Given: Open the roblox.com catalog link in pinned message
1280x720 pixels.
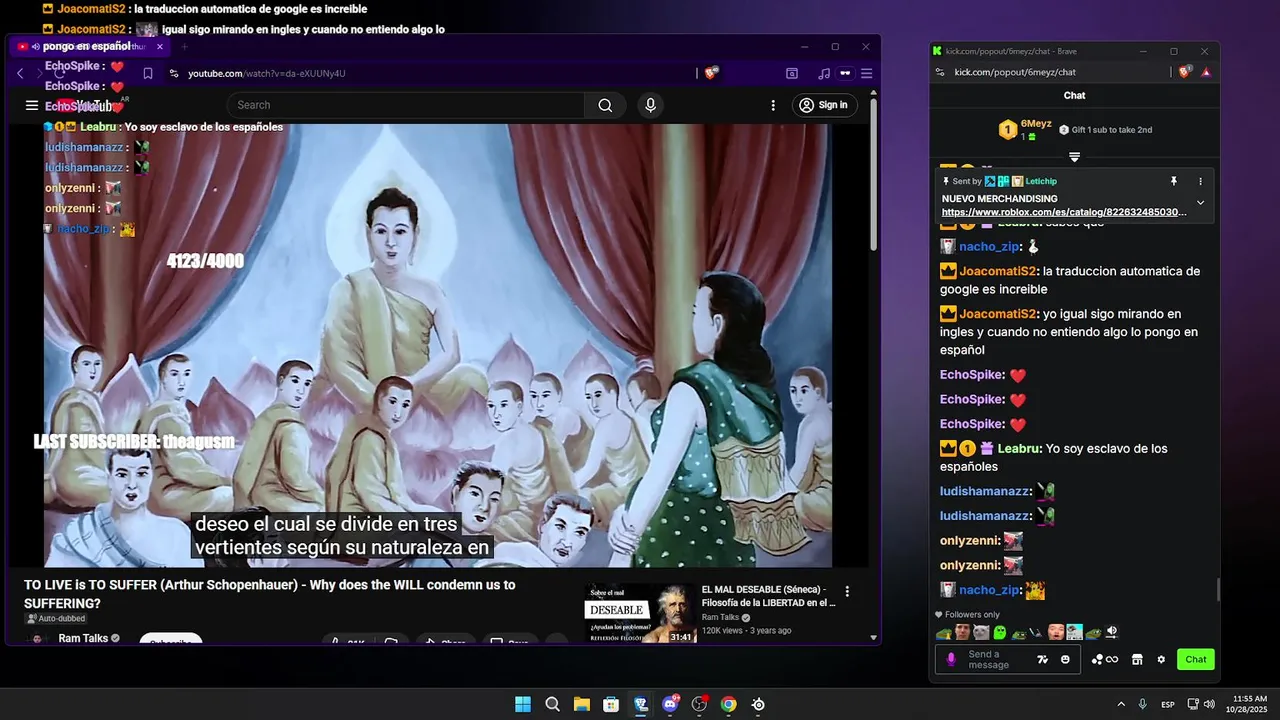Looking at the screenshot, I should [x=1064, y=212].
